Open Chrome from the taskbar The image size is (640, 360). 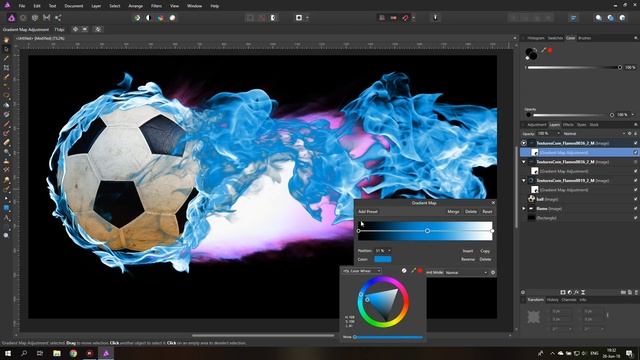[73, 353]
